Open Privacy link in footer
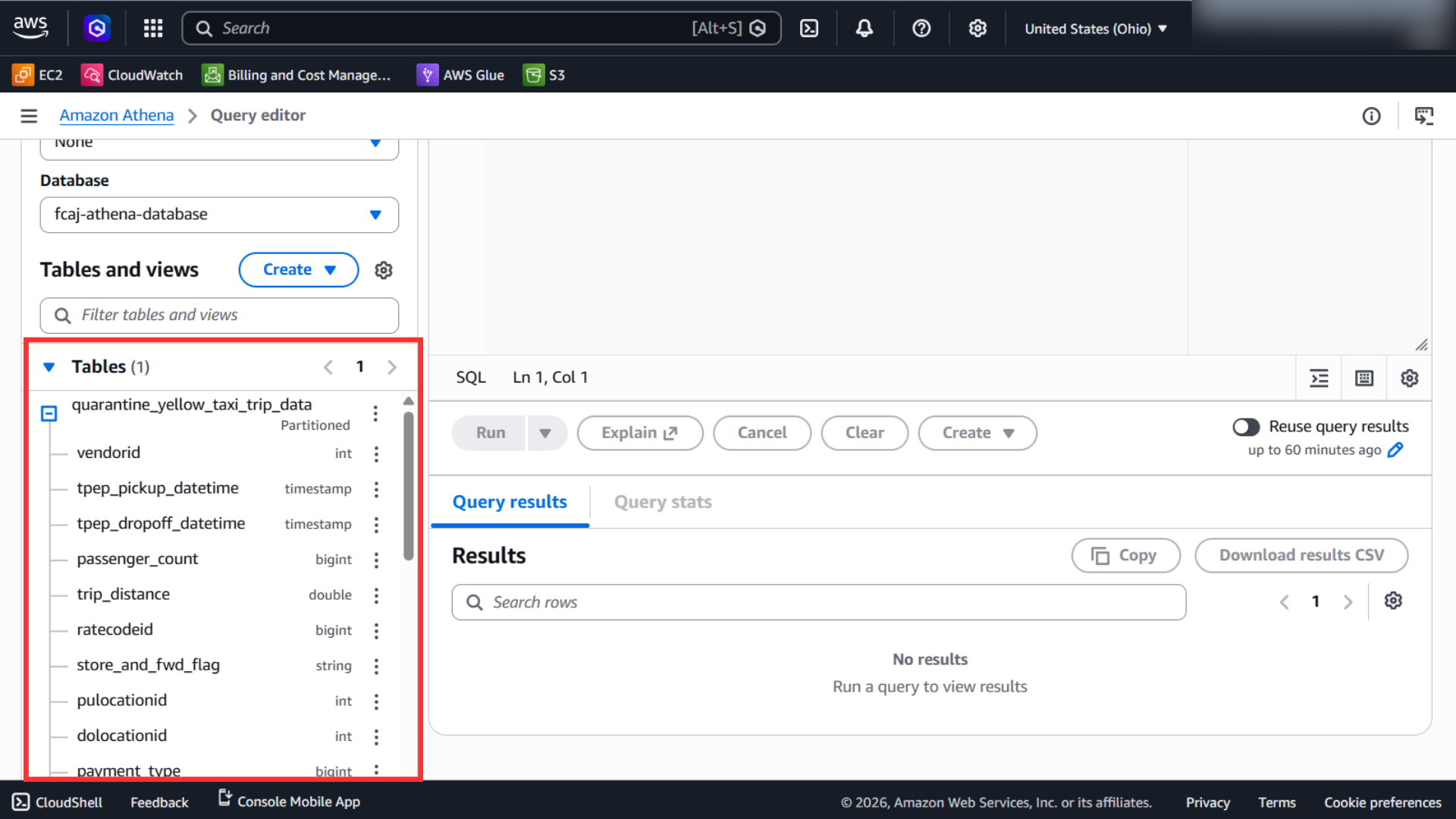The height and width of the screenshot is (819, 1456). [x=1207, y=802]
